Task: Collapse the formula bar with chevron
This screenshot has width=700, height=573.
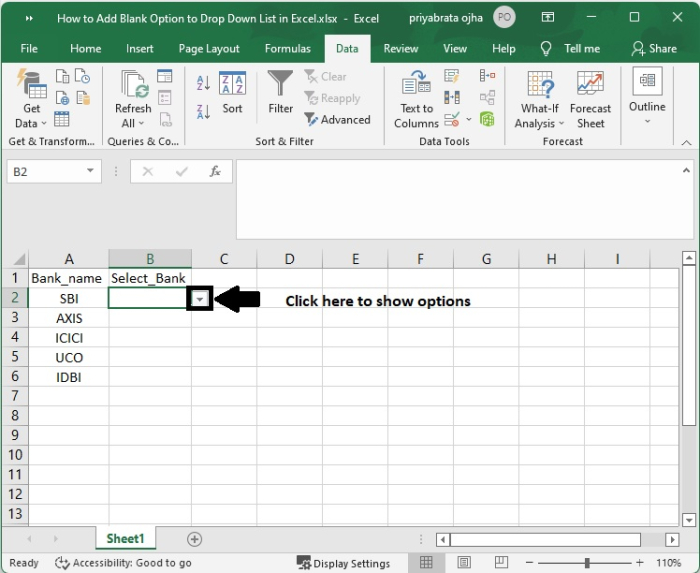Action: pos(686,170)
